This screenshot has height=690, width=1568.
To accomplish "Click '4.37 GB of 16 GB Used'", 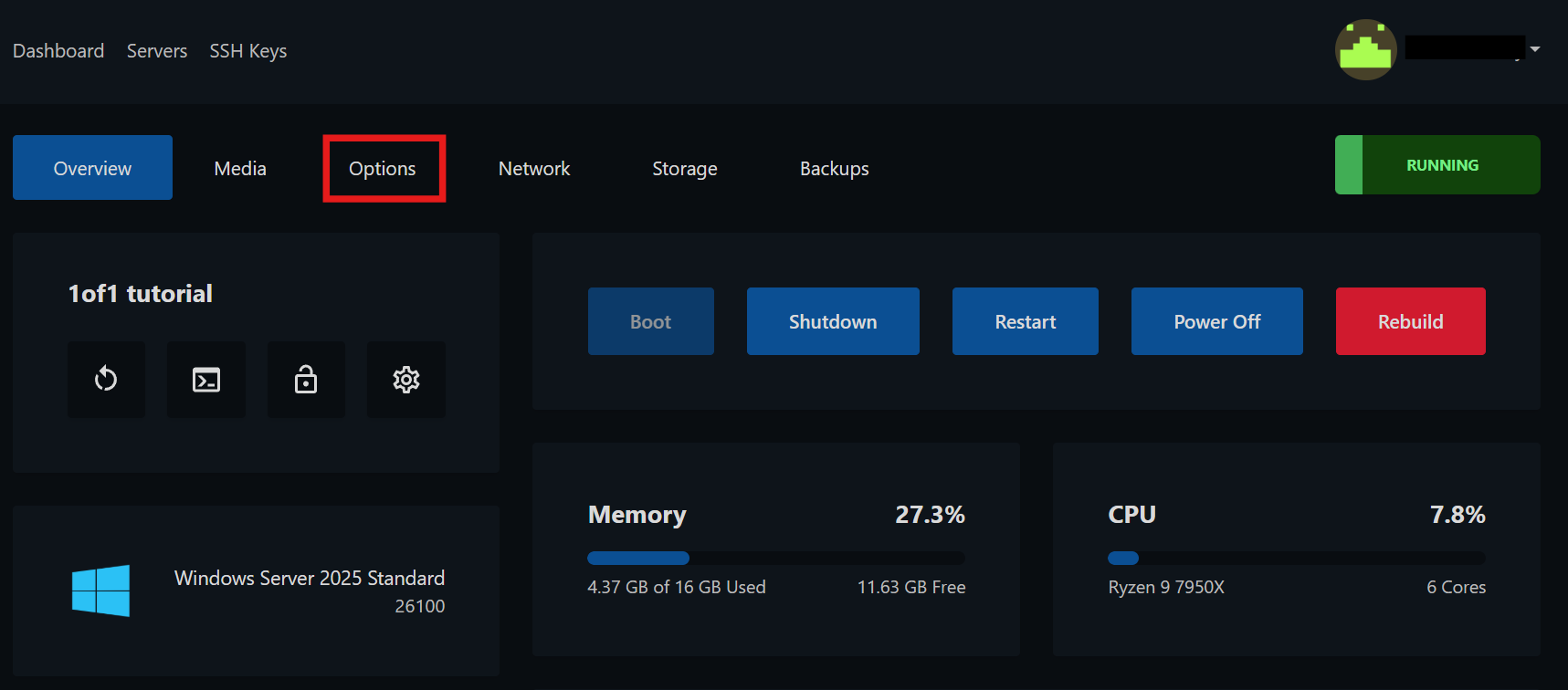I will click(x=677, y=587).
